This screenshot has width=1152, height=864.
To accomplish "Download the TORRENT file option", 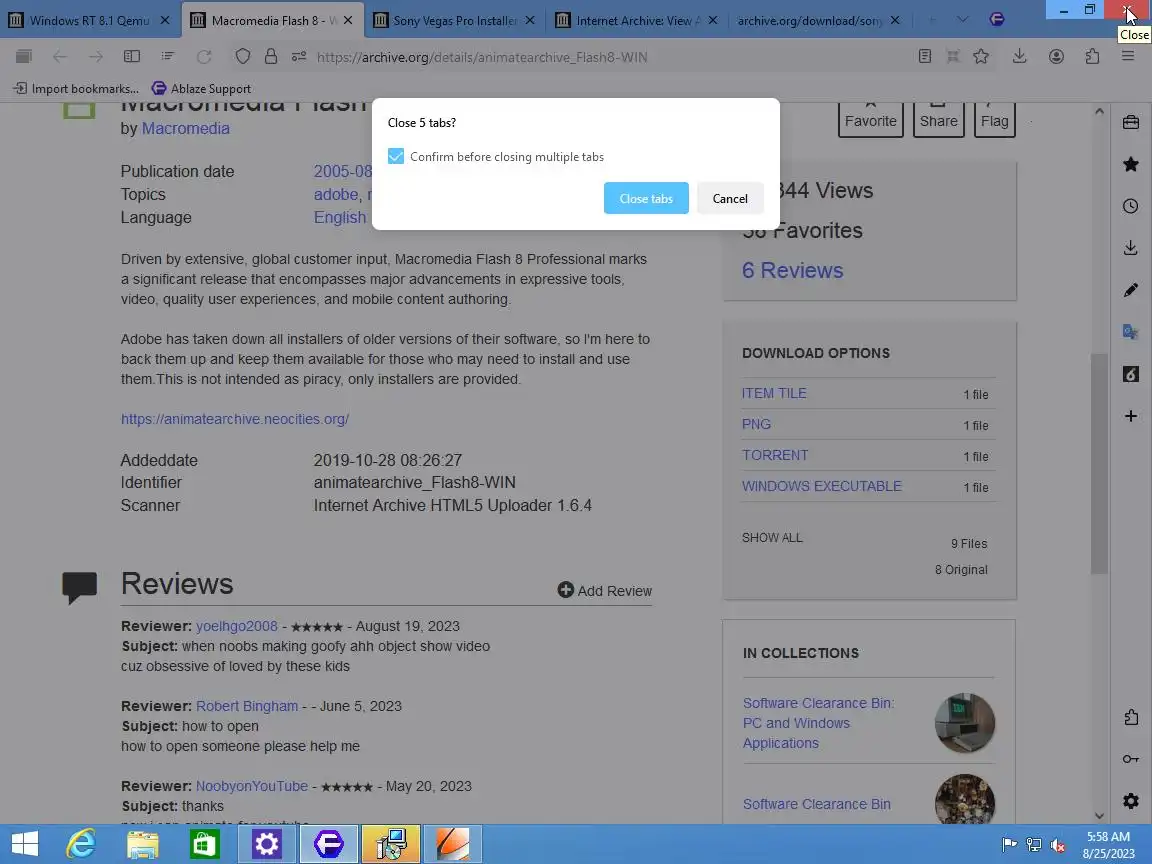I will [775, 456].
